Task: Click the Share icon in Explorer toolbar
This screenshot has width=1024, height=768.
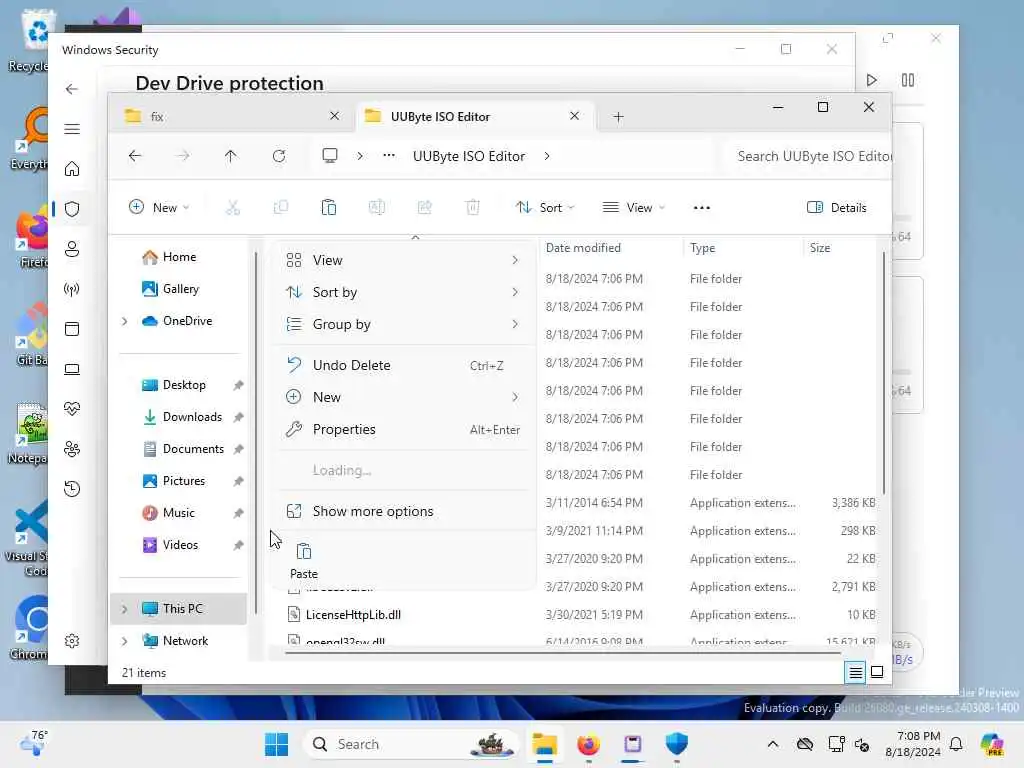Action: tap(424, 208)
